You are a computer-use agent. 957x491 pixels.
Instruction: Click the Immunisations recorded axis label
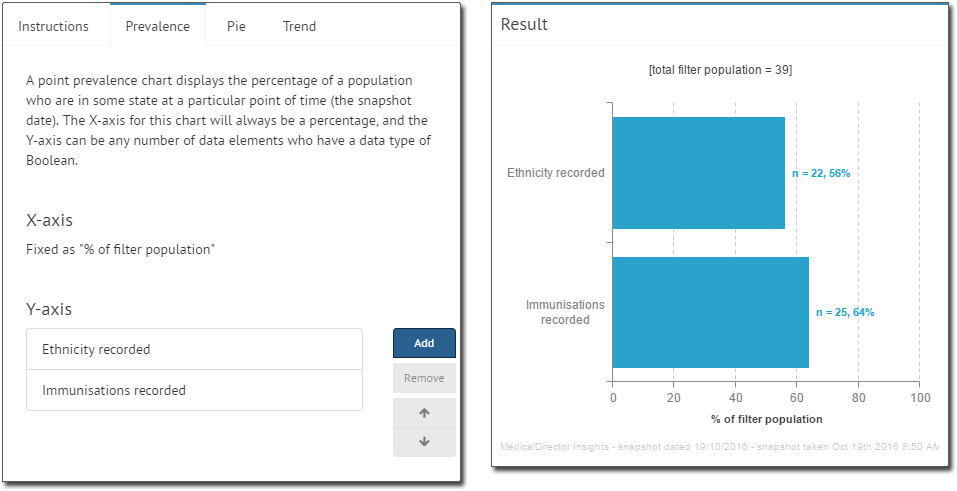coord(565,312)
